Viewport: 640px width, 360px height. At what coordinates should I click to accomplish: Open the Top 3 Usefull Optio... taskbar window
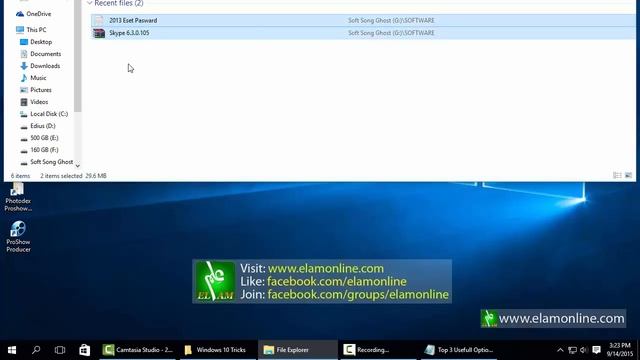tap(459, 350)
